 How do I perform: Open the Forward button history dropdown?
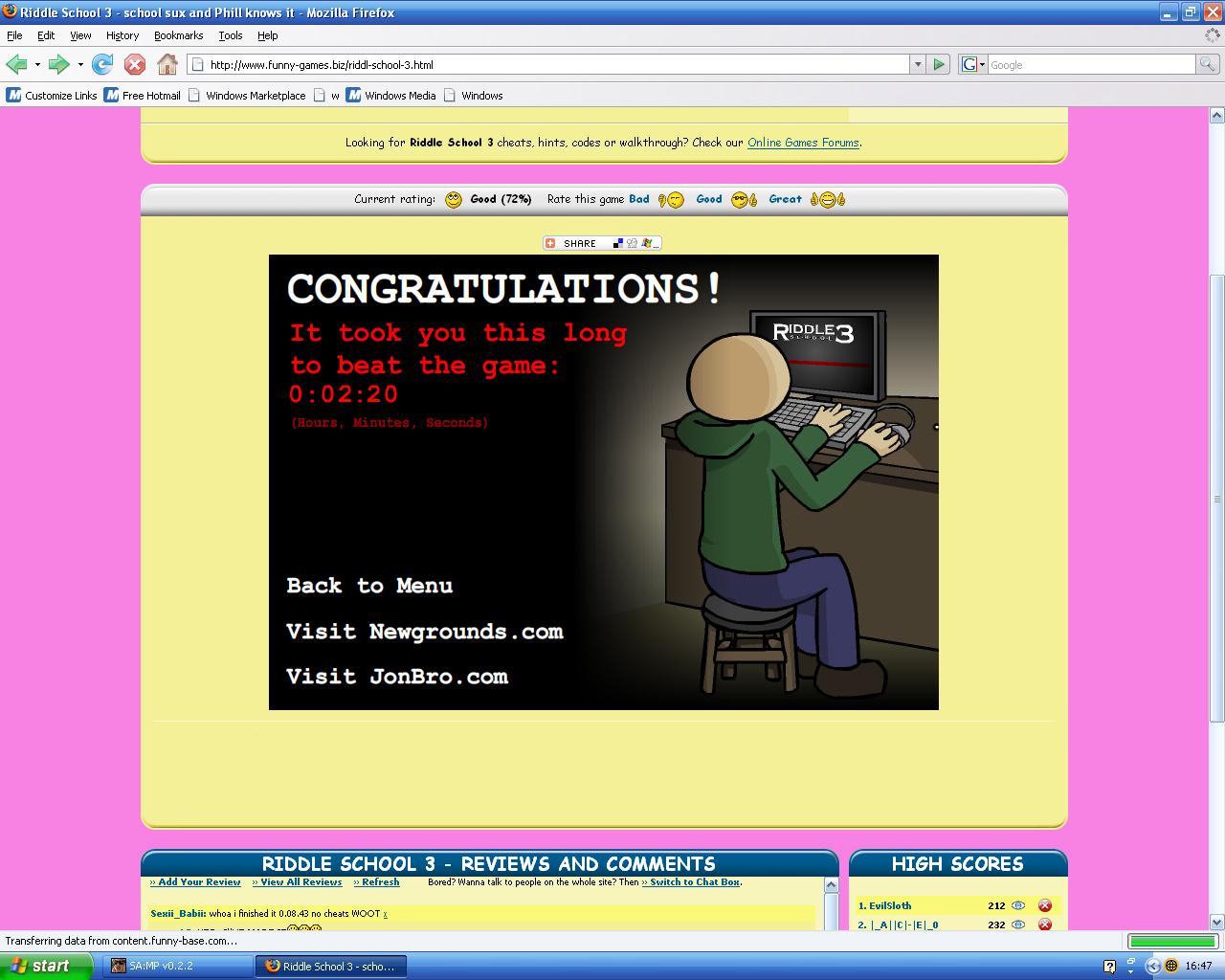point(80,64)
